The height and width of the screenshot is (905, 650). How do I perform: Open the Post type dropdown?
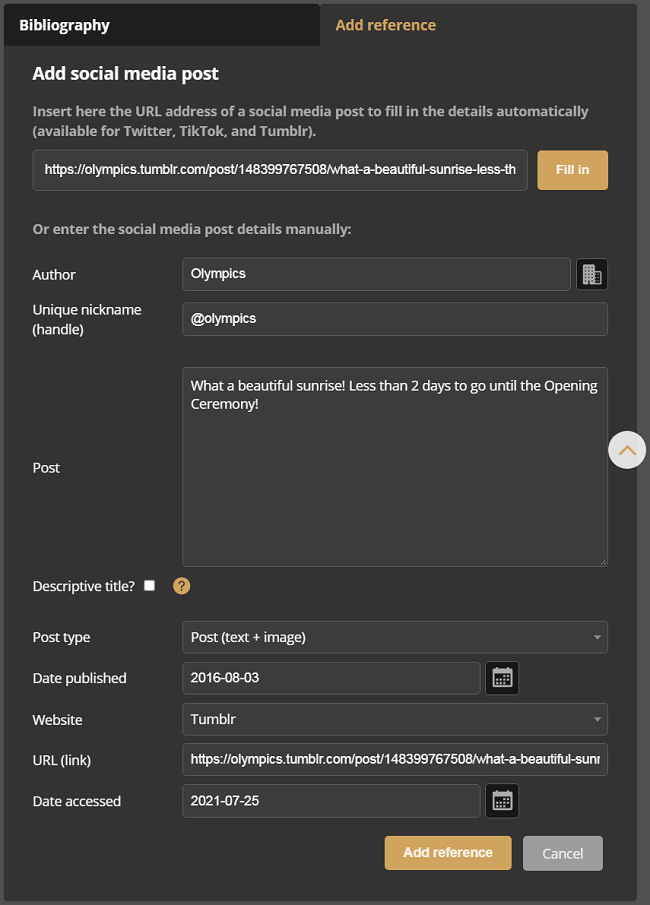[395, 637]
